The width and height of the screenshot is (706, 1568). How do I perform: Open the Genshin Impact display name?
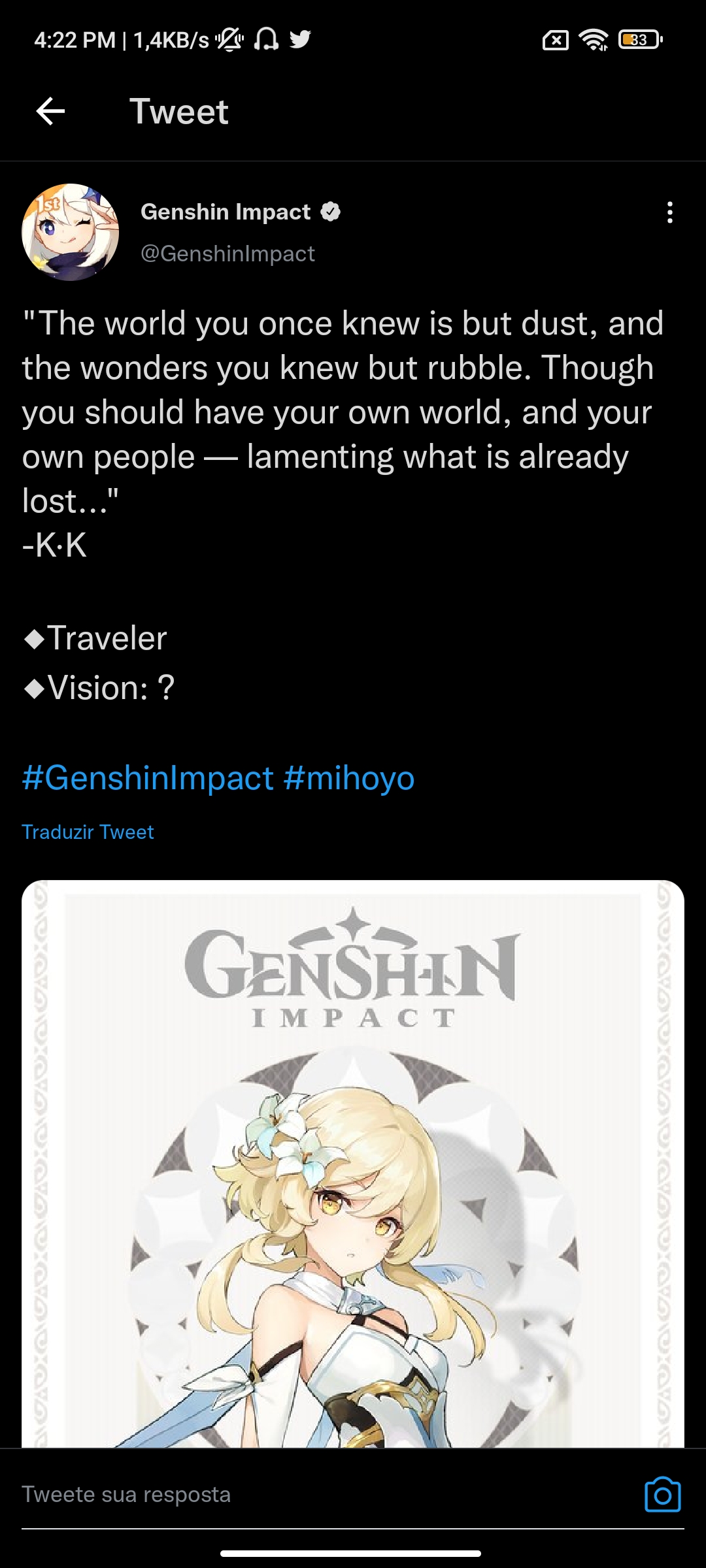point(226,212)
